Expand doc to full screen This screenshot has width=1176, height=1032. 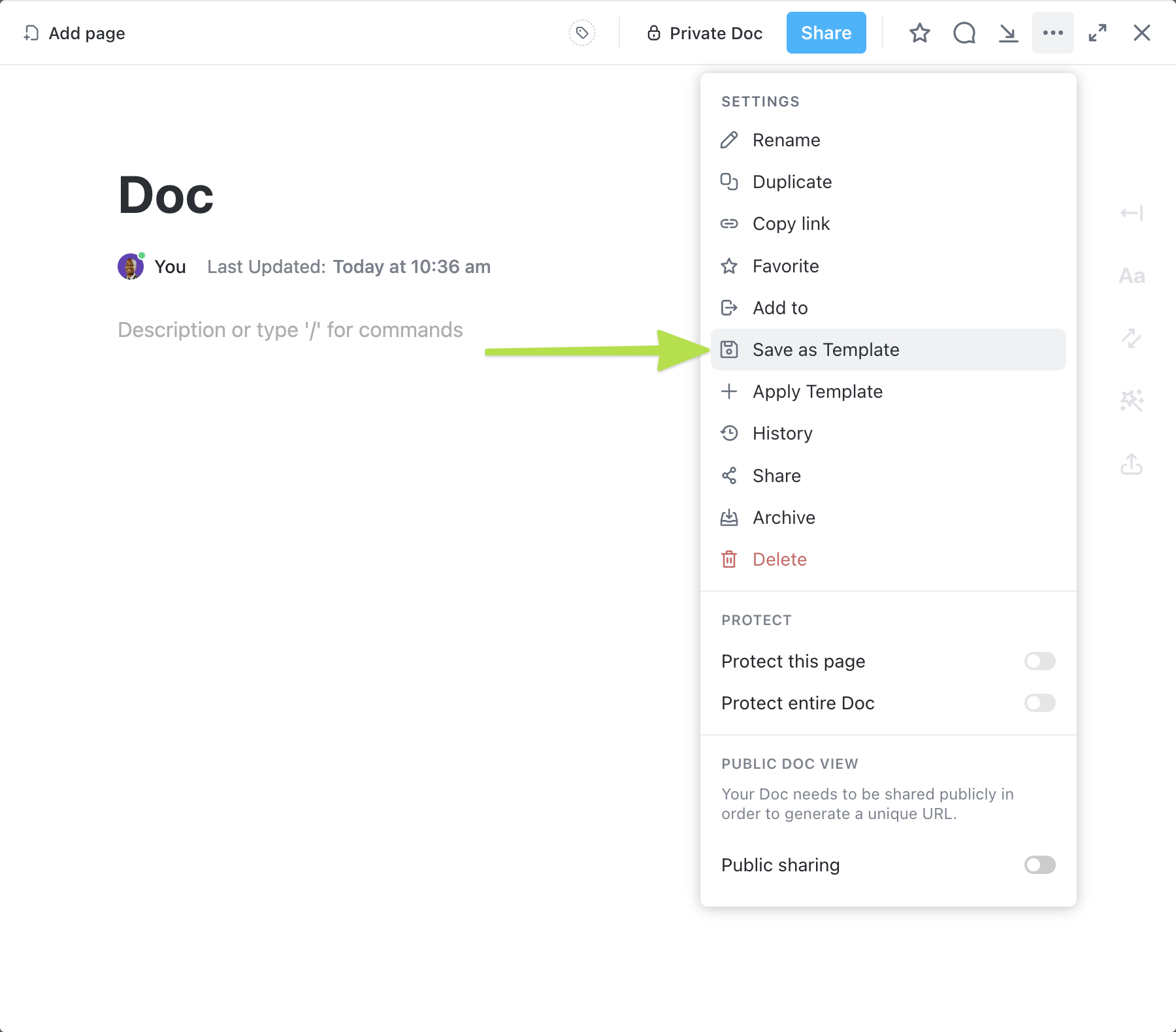[x=1098, y=33]
